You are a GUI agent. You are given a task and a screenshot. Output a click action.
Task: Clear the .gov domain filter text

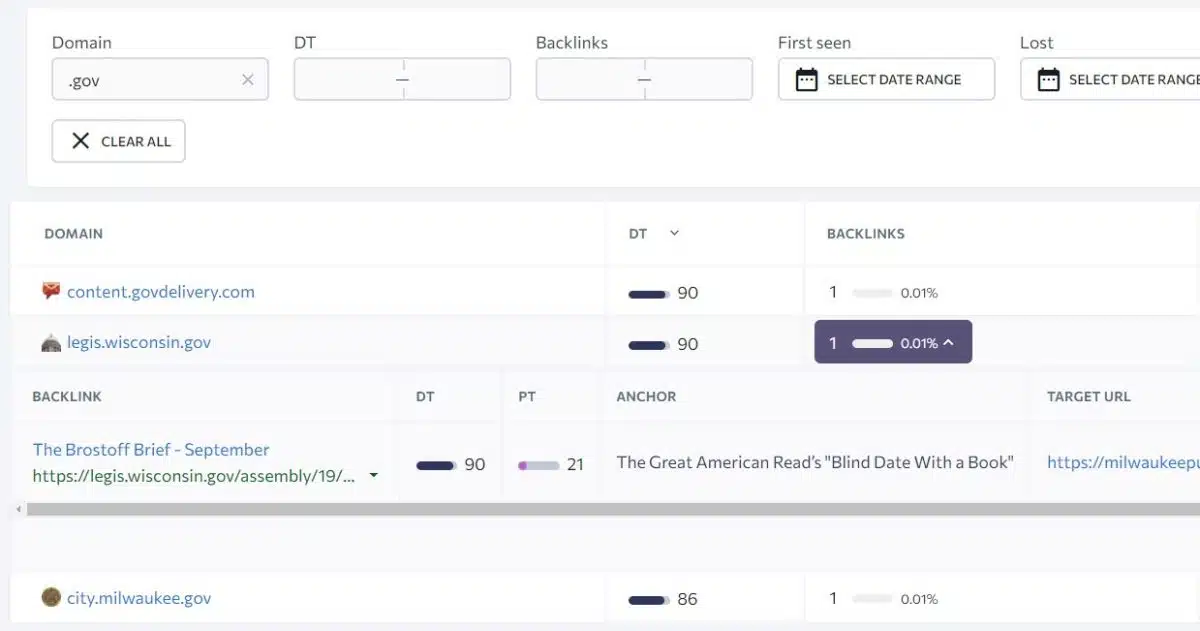coord(248,80)
